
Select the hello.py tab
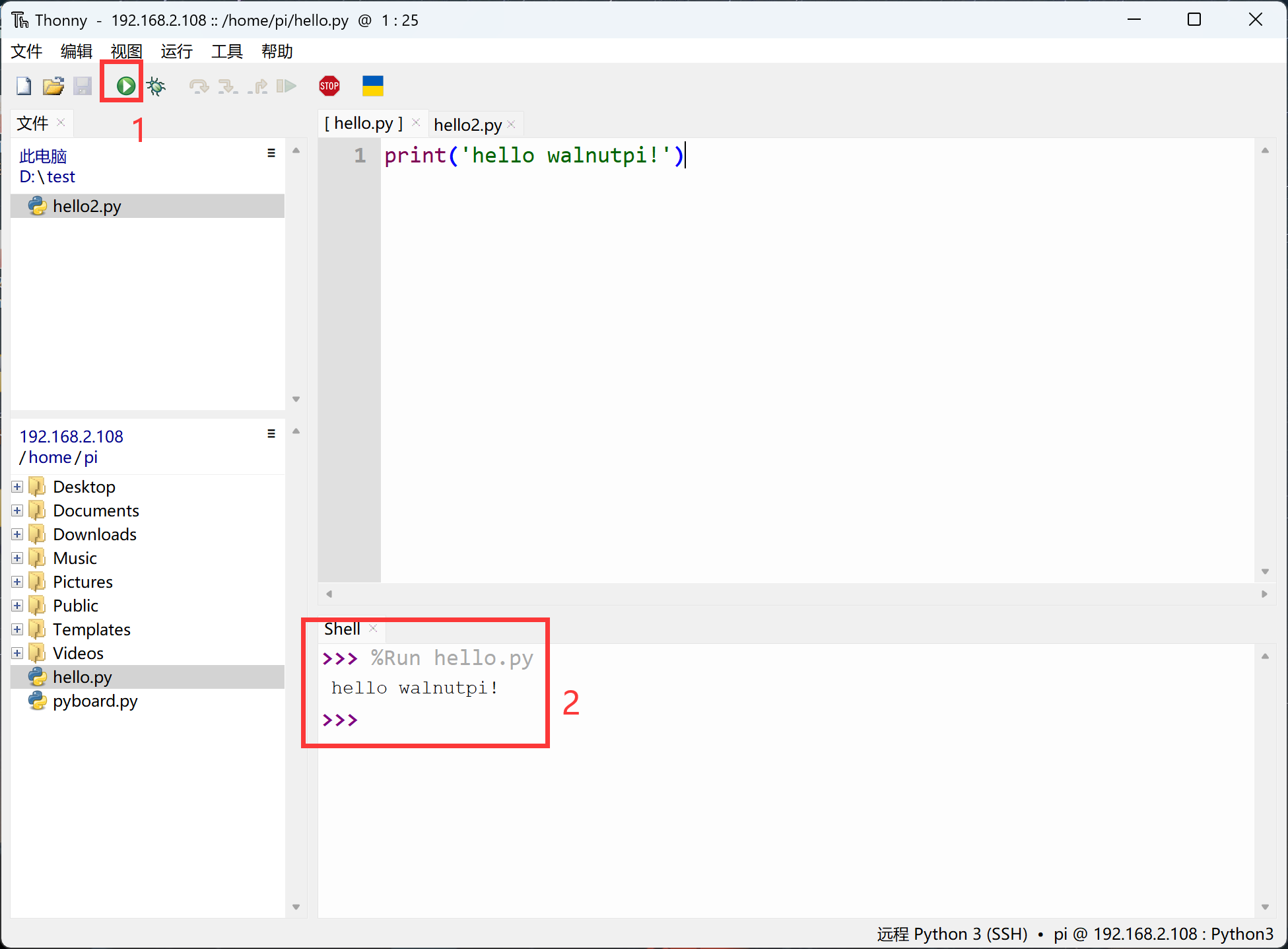coord(365,123)
